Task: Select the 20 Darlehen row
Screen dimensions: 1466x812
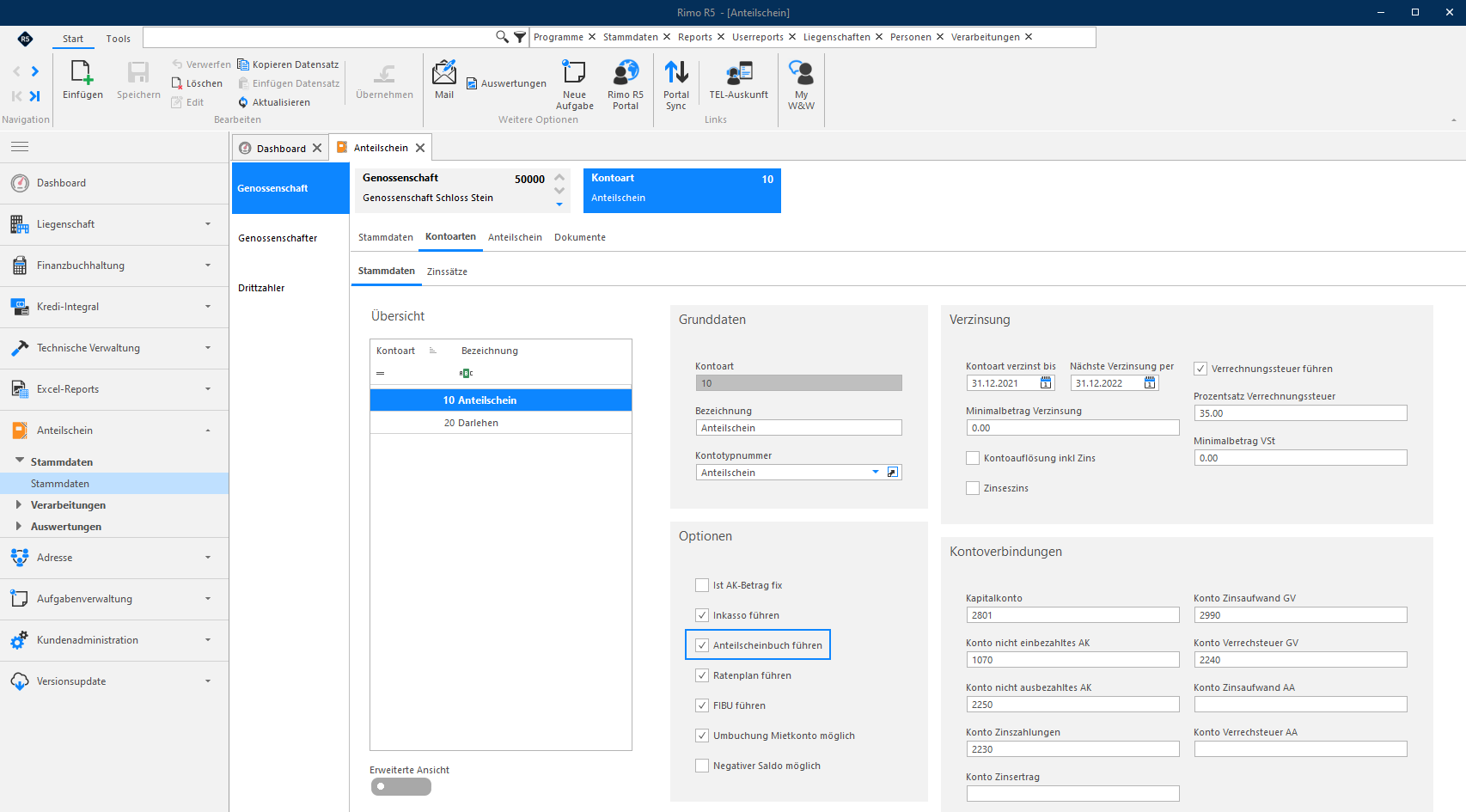Action: point(501,423)
